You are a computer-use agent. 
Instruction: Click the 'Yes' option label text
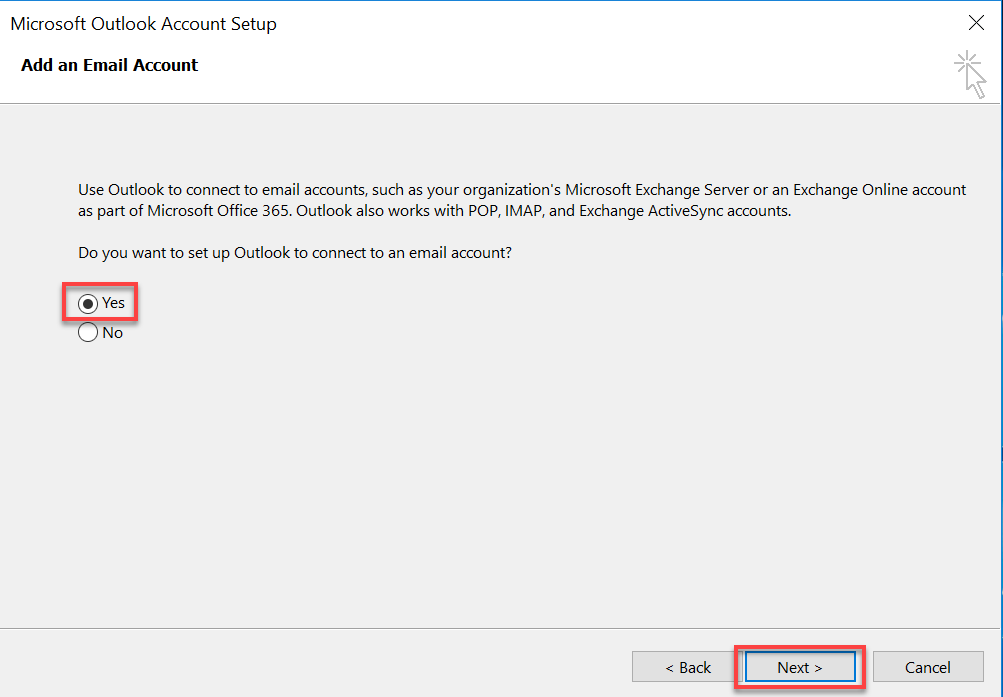point(113,303)
